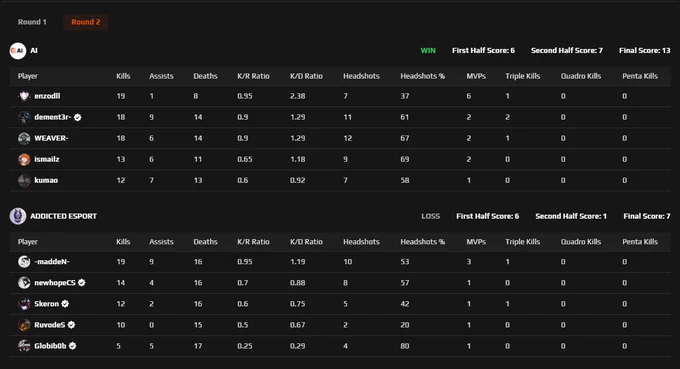Screen dimensions: 680x369
Task: Open newhopeCS player profile link
Action: coord(55,283)
